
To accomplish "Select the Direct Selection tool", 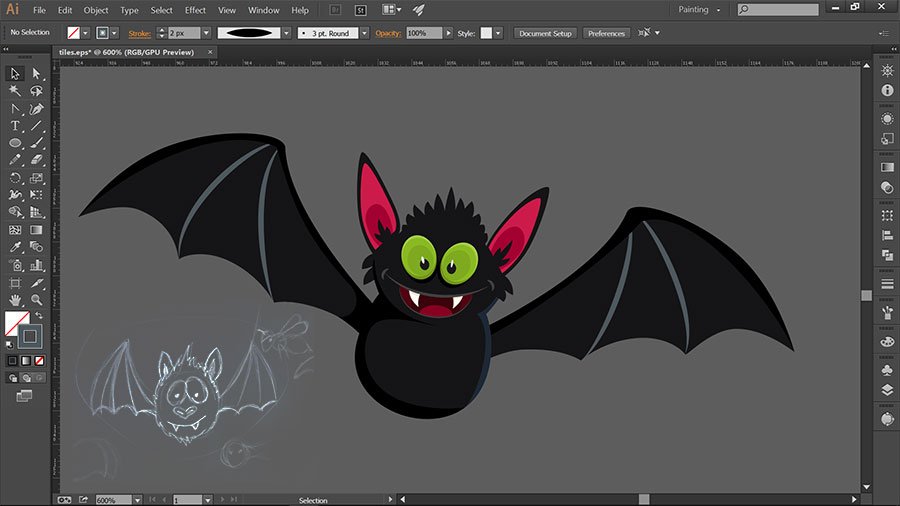I will pos(36,73).
